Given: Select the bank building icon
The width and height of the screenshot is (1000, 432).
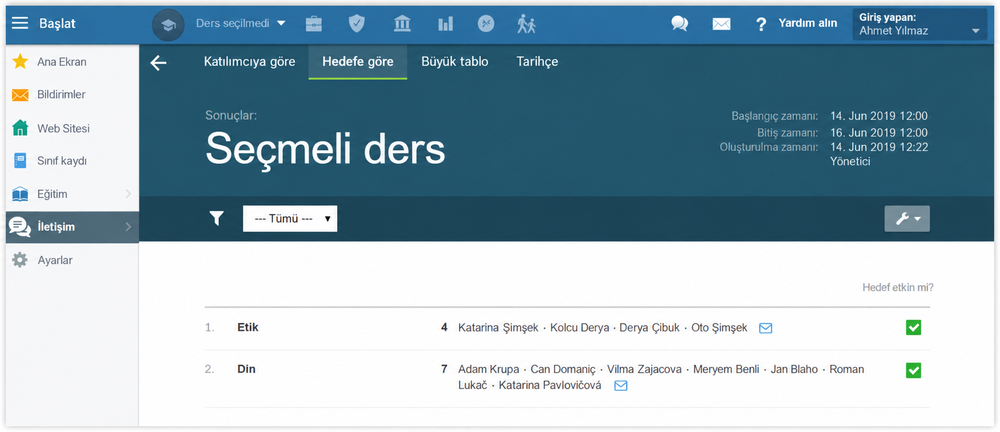Looking at the screenshot, I should (x=402, y=24).
